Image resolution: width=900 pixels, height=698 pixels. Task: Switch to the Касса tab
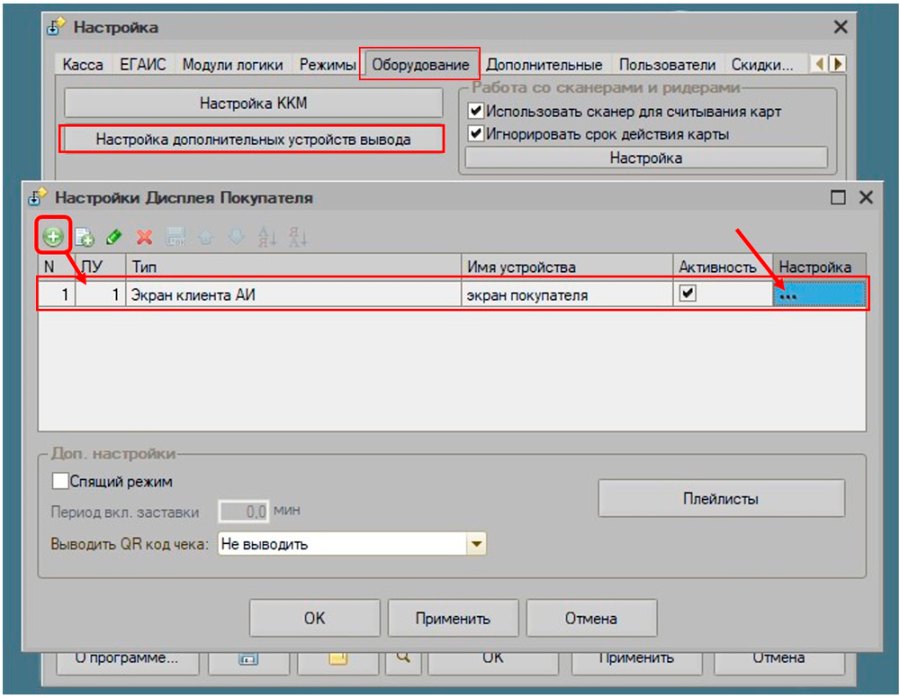click(x=83, y=64)
